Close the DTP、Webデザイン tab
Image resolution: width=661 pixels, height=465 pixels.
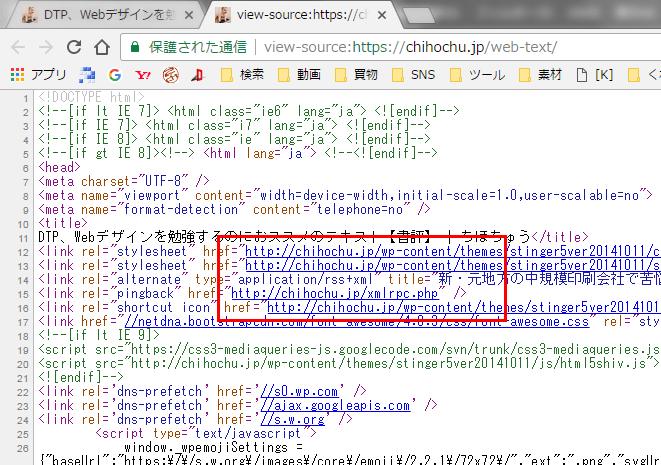coord(190,15)
